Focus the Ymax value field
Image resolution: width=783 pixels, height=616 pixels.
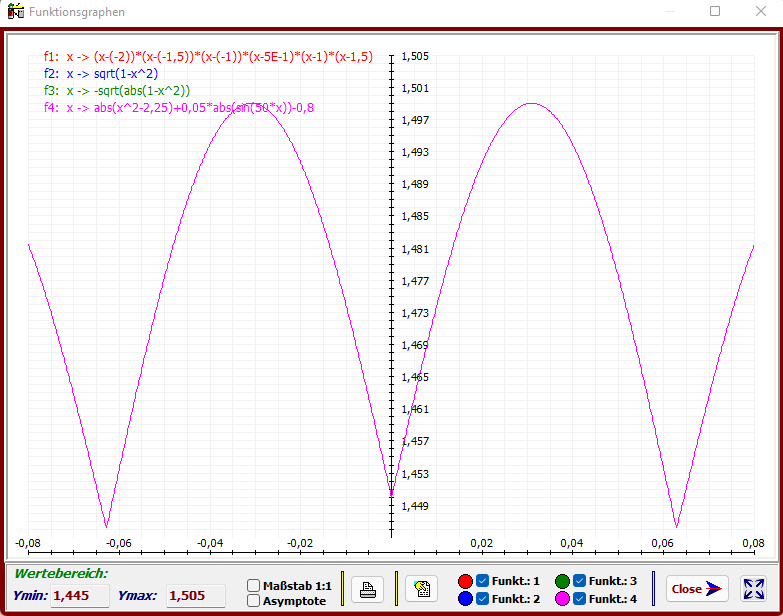click(x=194, y=596)
